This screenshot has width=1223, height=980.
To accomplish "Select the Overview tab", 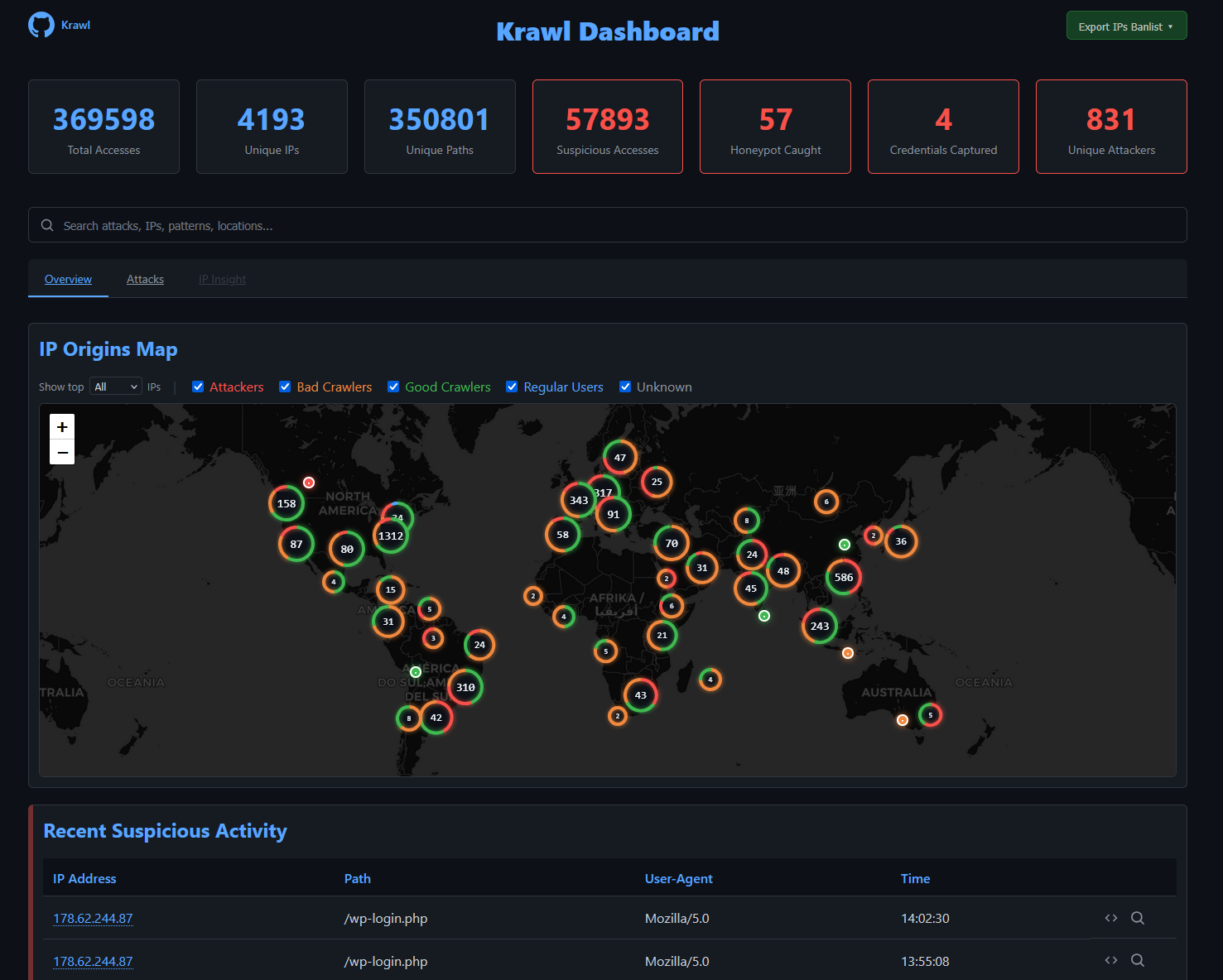I will (x=68, y=279).
